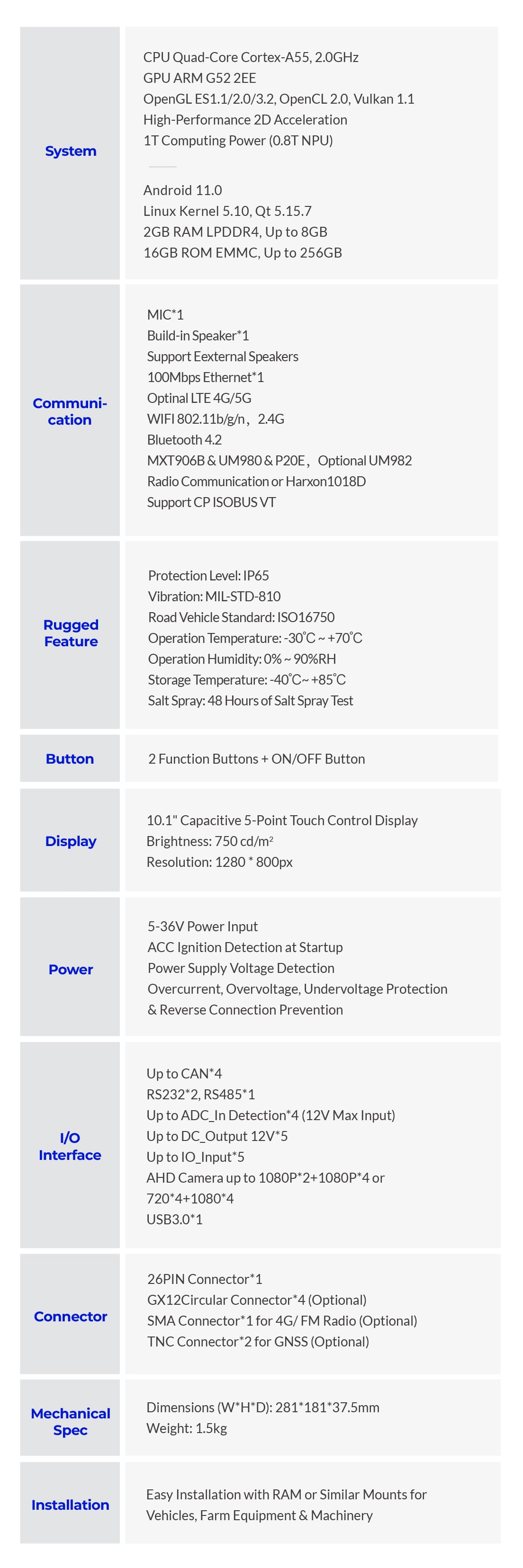This screenshot has height=1568, width=523.
Task: Select the Connector section label
Action: tap(71, 1317)
